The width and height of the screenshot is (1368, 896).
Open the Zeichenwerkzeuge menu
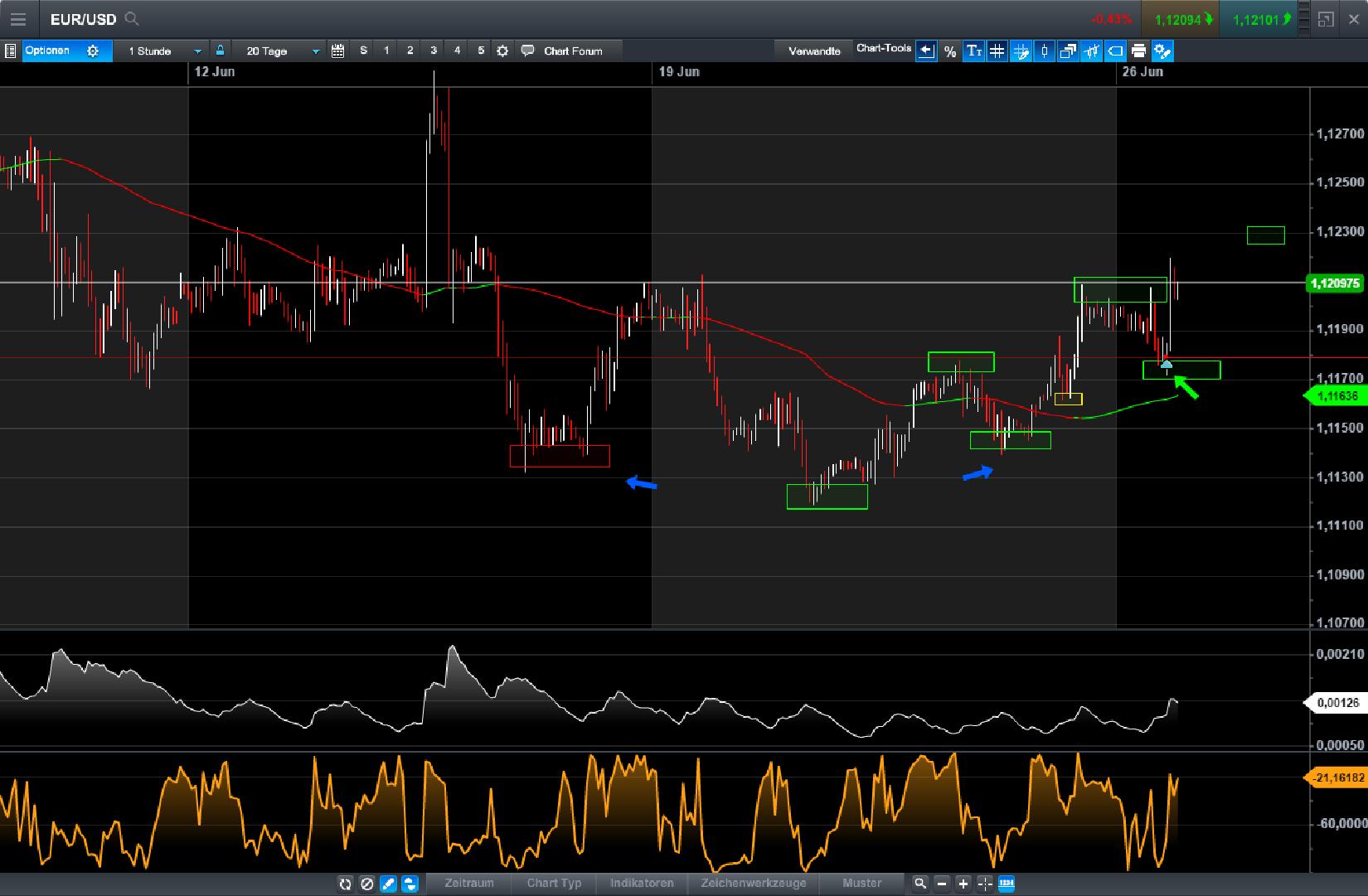click(753, 884)
